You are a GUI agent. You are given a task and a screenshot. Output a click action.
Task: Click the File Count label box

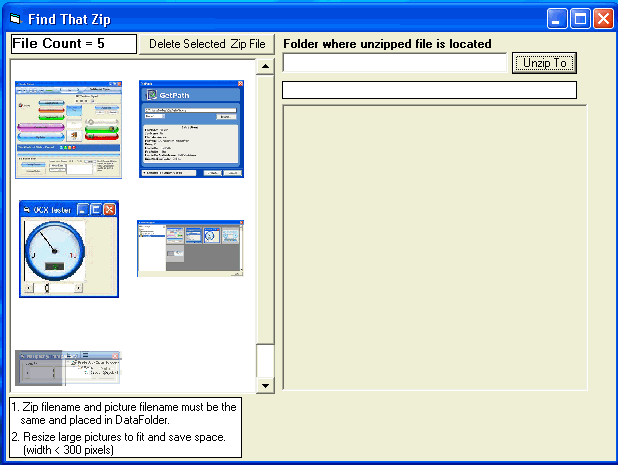[x=73, y=44]
